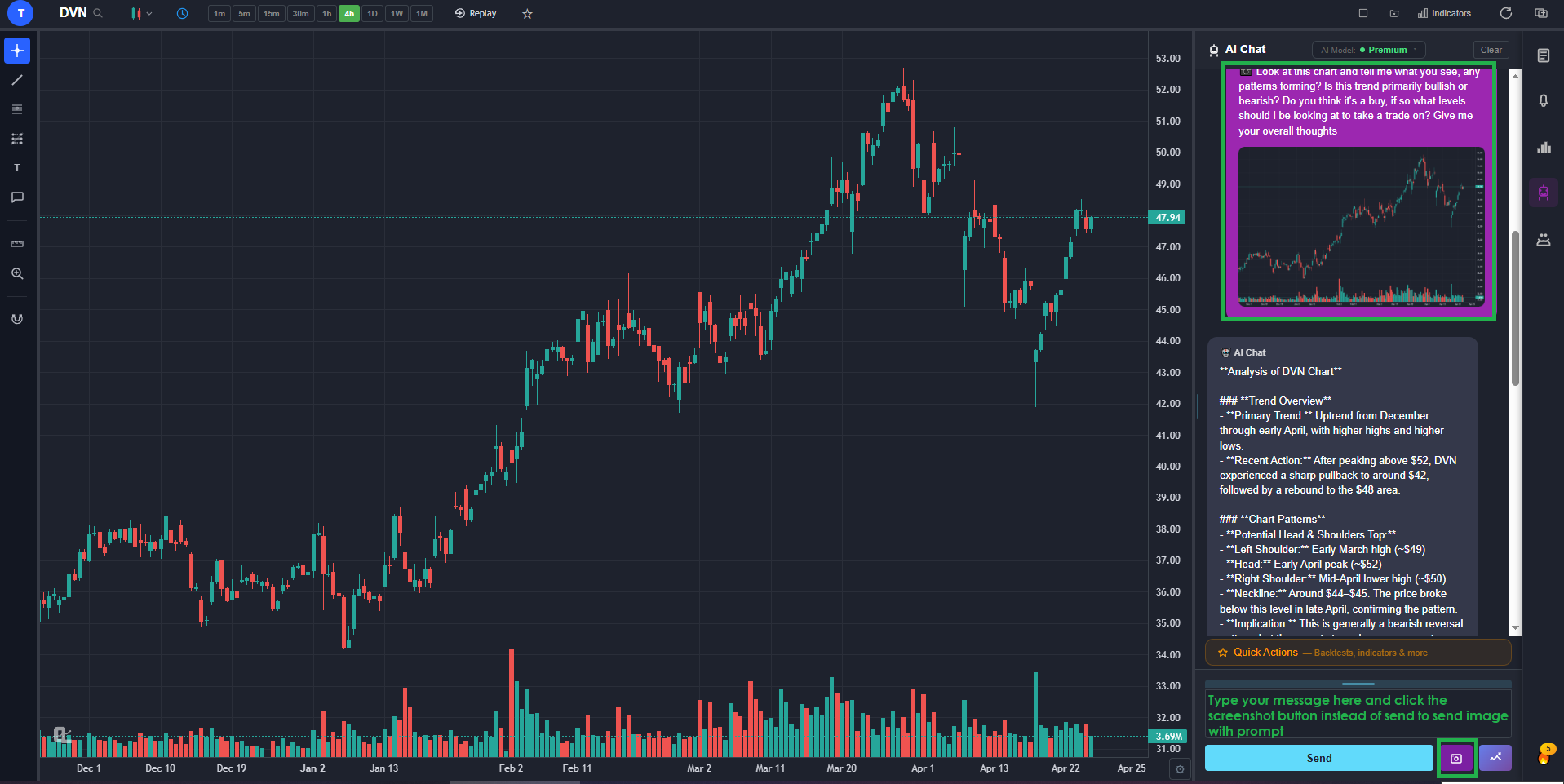
Task: Switch to the 5m timeframe
Action: (244, 13)
